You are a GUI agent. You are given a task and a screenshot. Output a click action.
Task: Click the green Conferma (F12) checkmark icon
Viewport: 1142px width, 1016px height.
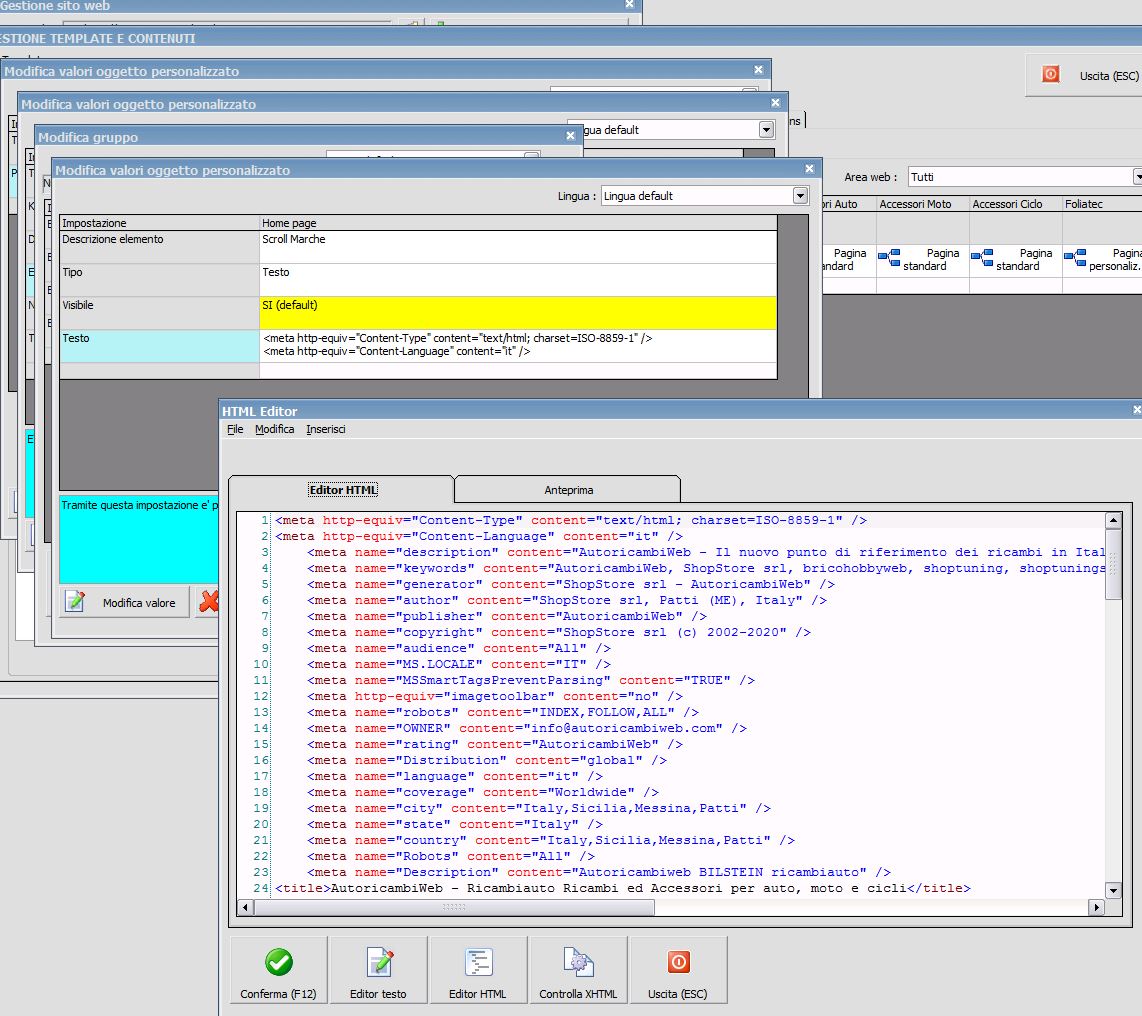click(279, 962)
